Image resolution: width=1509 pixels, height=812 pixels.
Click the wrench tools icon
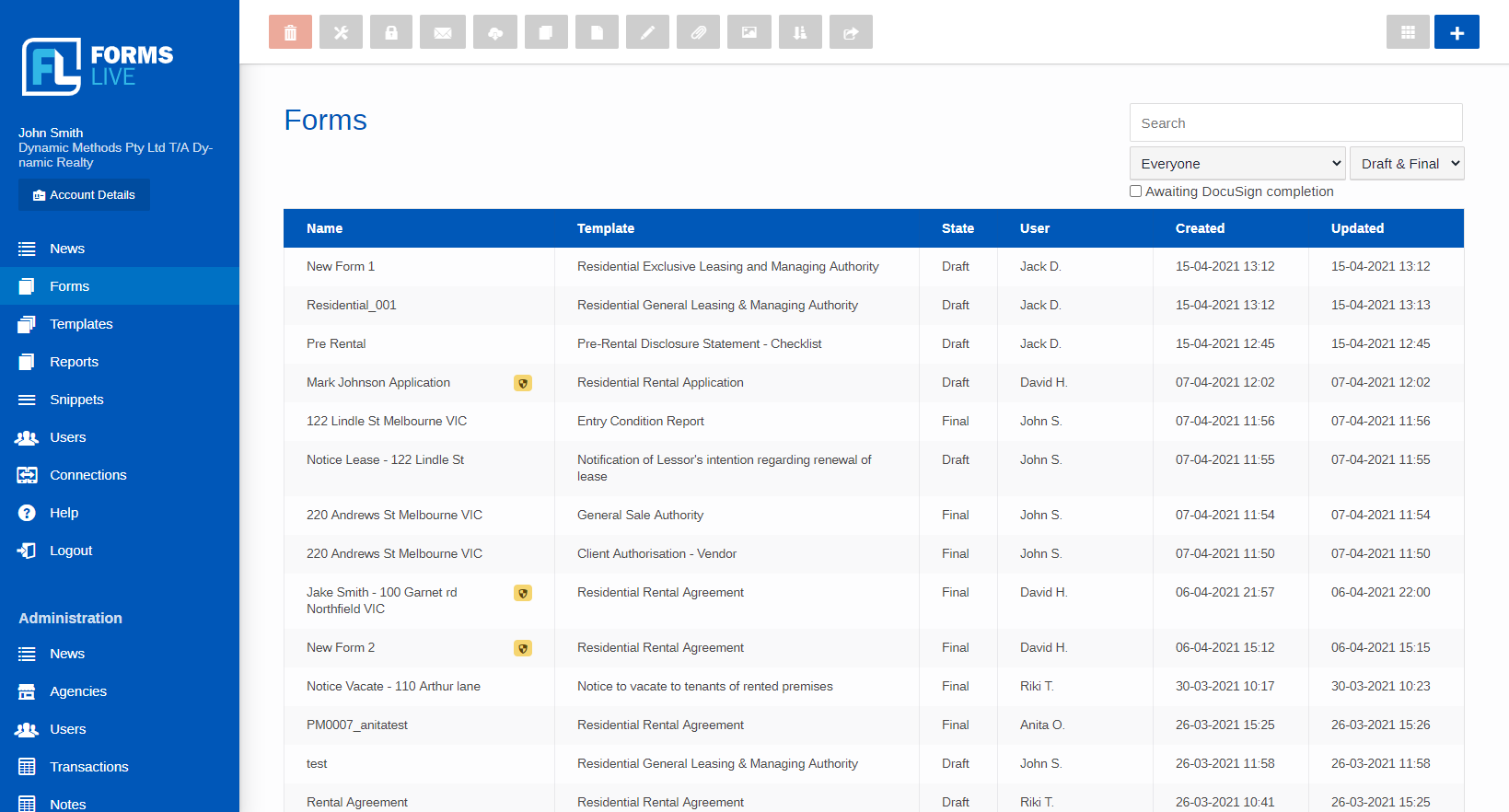341,32
